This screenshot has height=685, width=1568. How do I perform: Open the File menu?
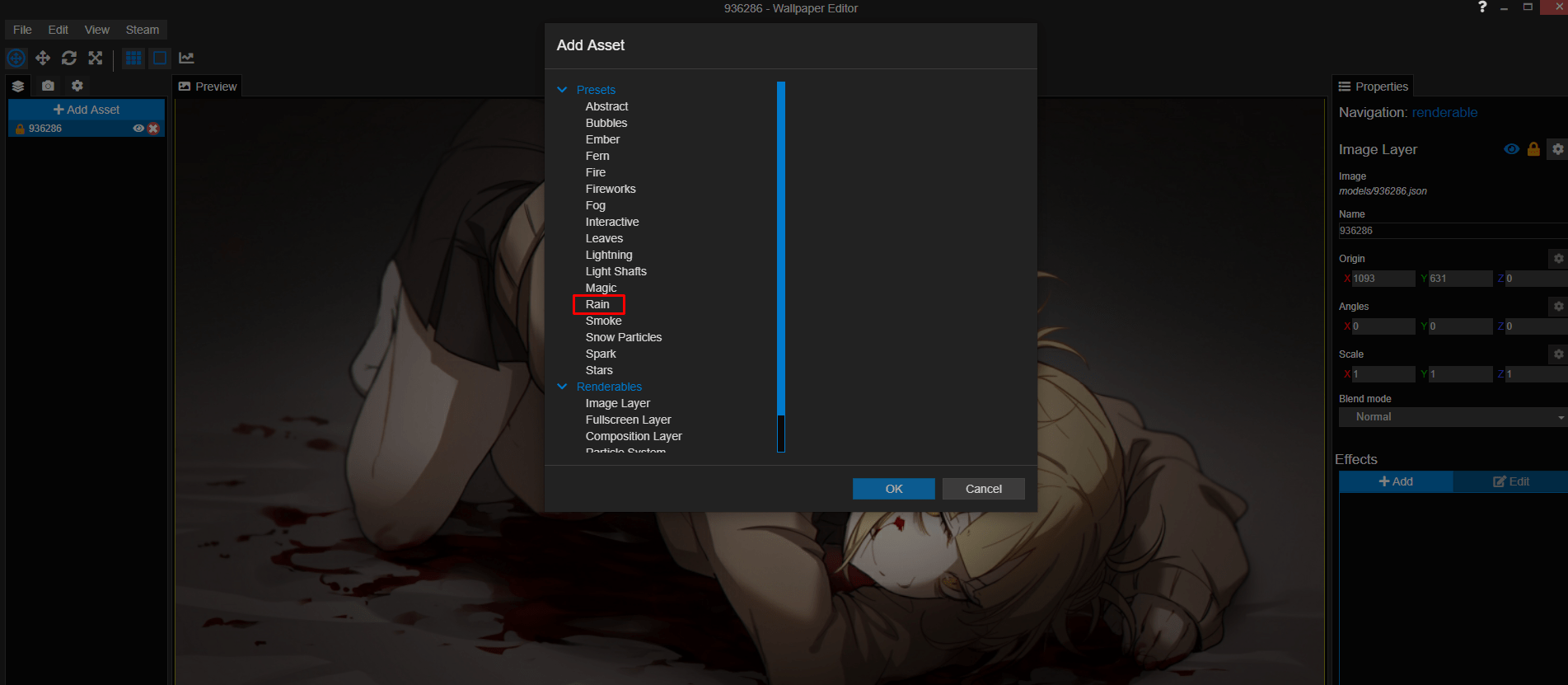(22, 30)
